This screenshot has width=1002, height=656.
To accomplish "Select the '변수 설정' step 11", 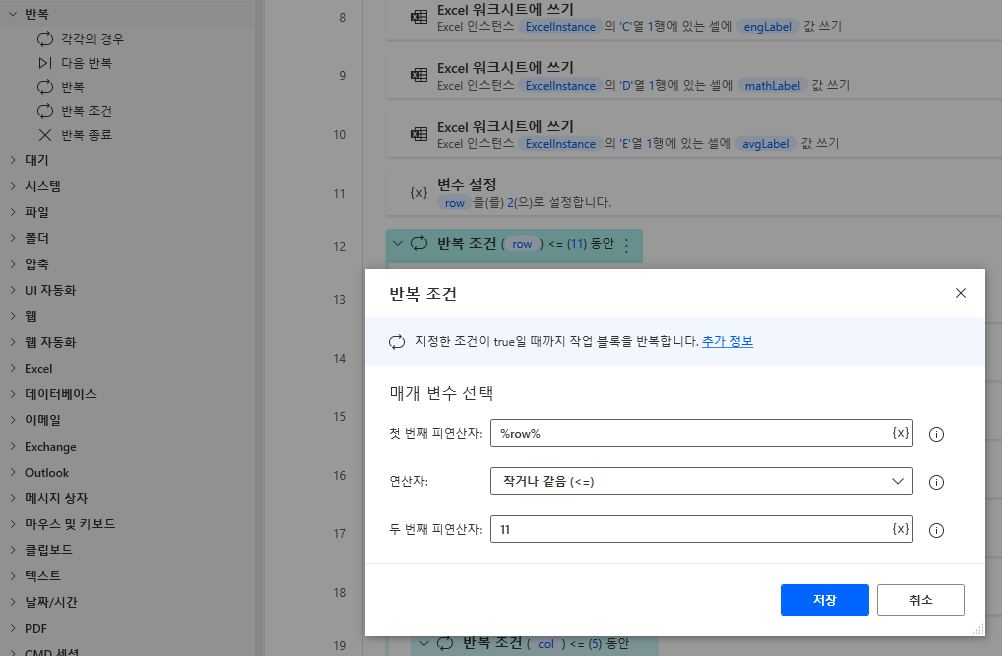I will 694,194.
